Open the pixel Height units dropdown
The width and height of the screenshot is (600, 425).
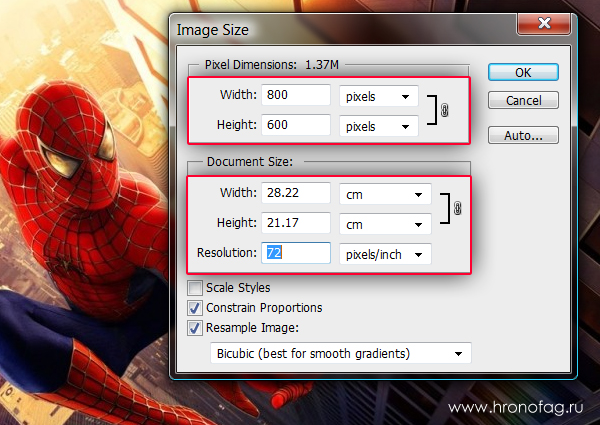coord(378,126)
